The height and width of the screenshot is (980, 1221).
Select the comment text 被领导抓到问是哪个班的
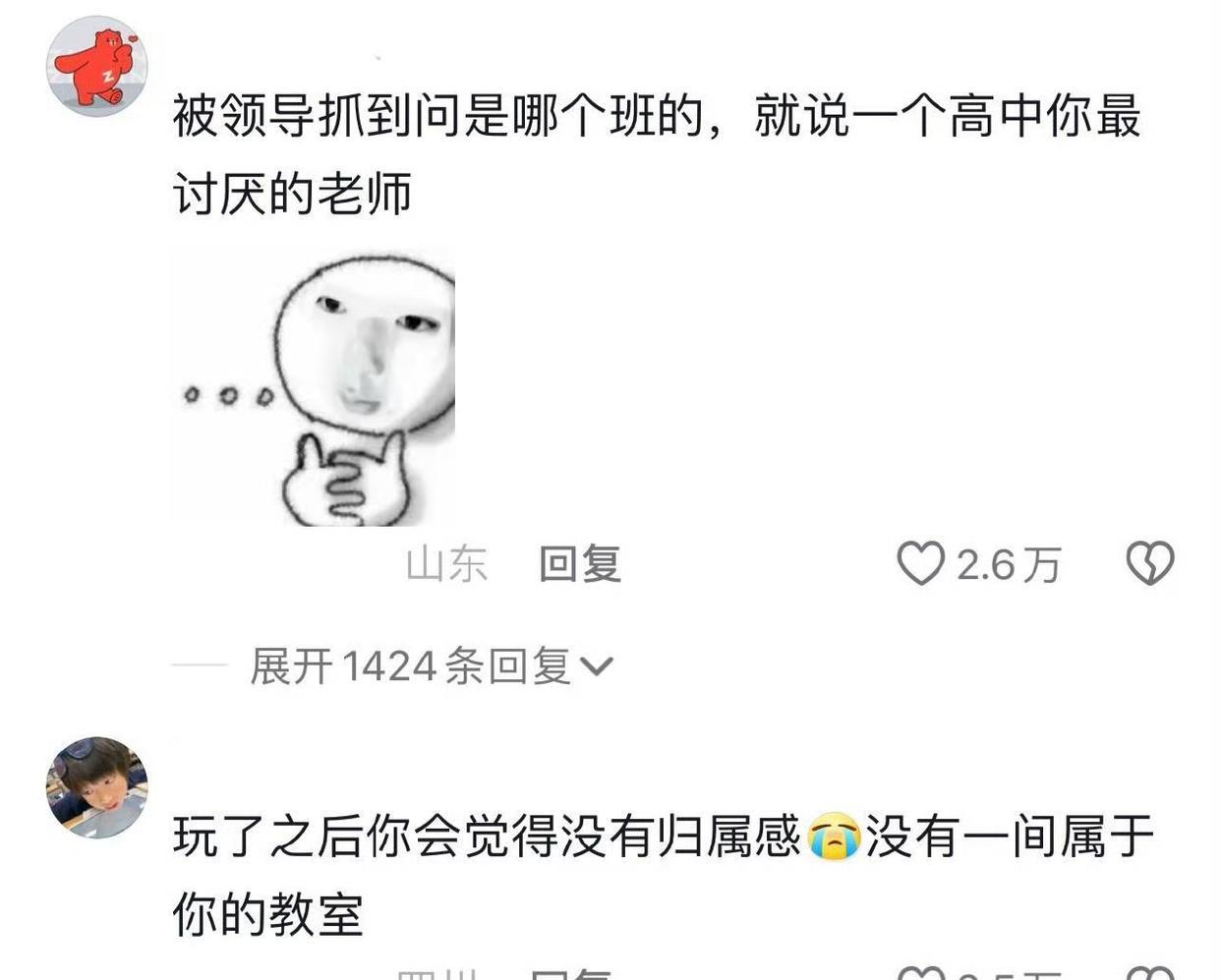[x=438, y=116]
